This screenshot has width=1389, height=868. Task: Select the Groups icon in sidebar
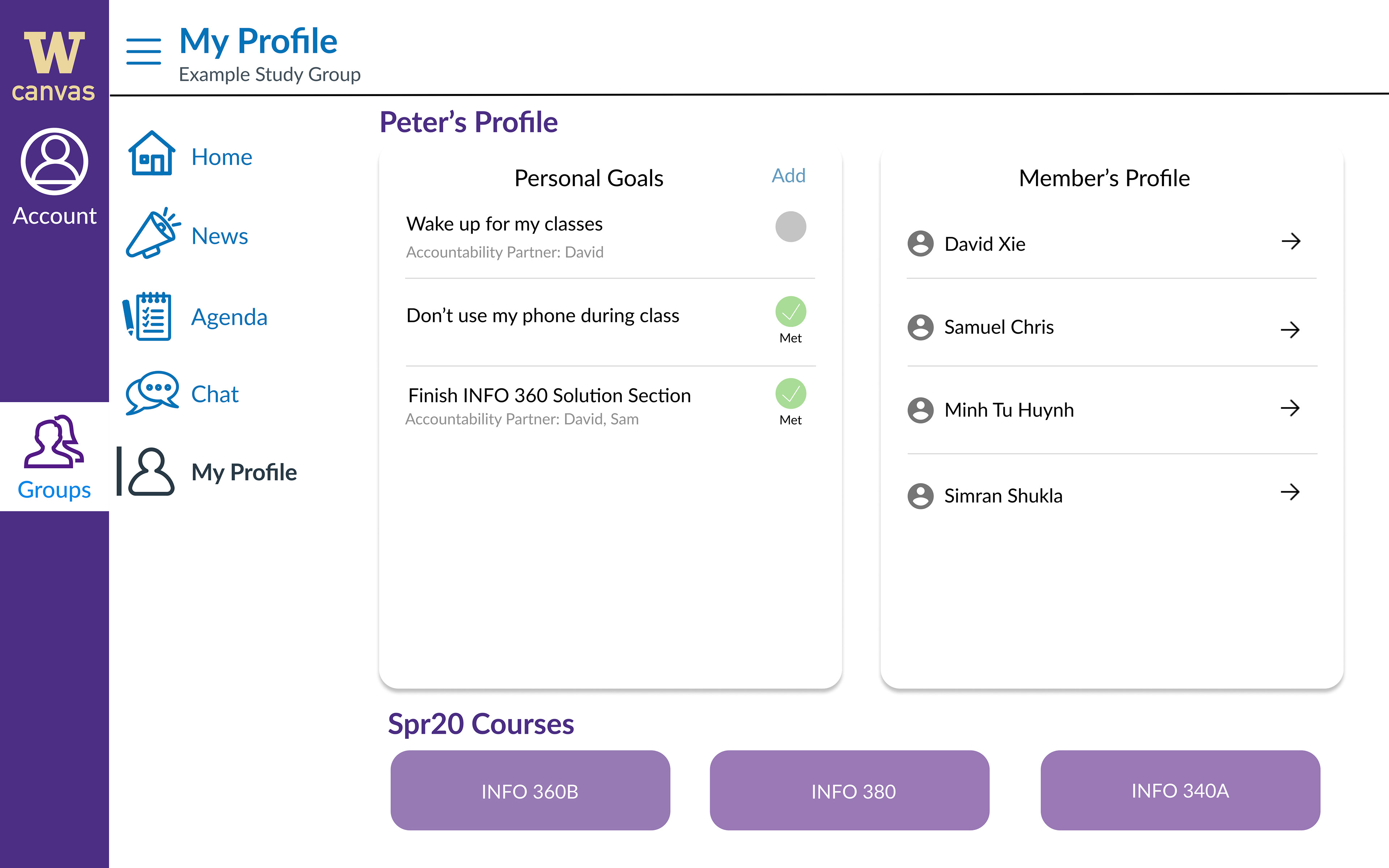click(x=54, y=442)
